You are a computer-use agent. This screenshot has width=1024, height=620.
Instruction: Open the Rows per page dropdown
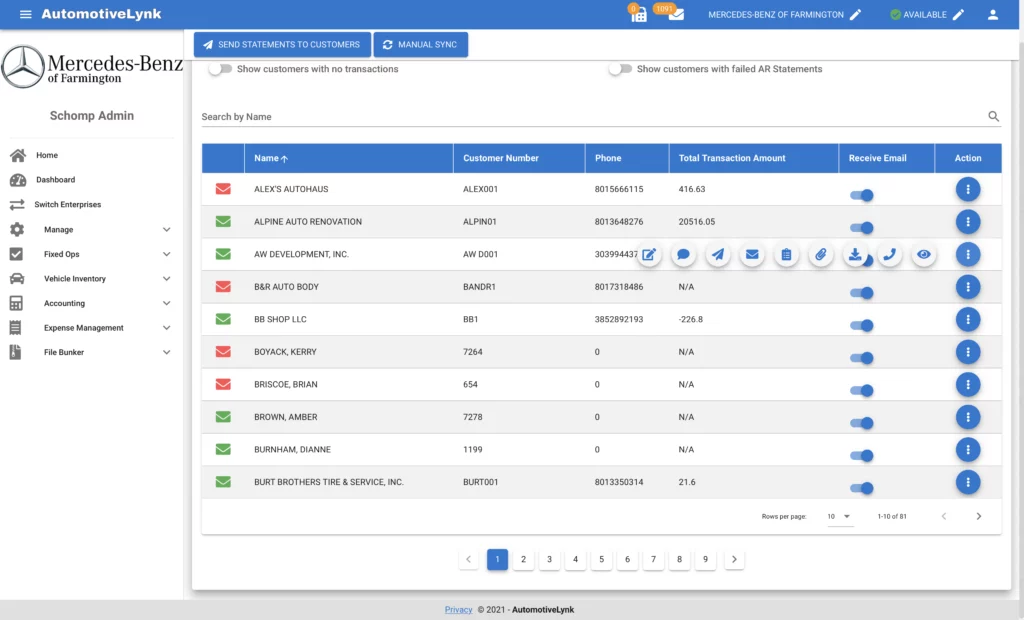click(x=839, y=516)
